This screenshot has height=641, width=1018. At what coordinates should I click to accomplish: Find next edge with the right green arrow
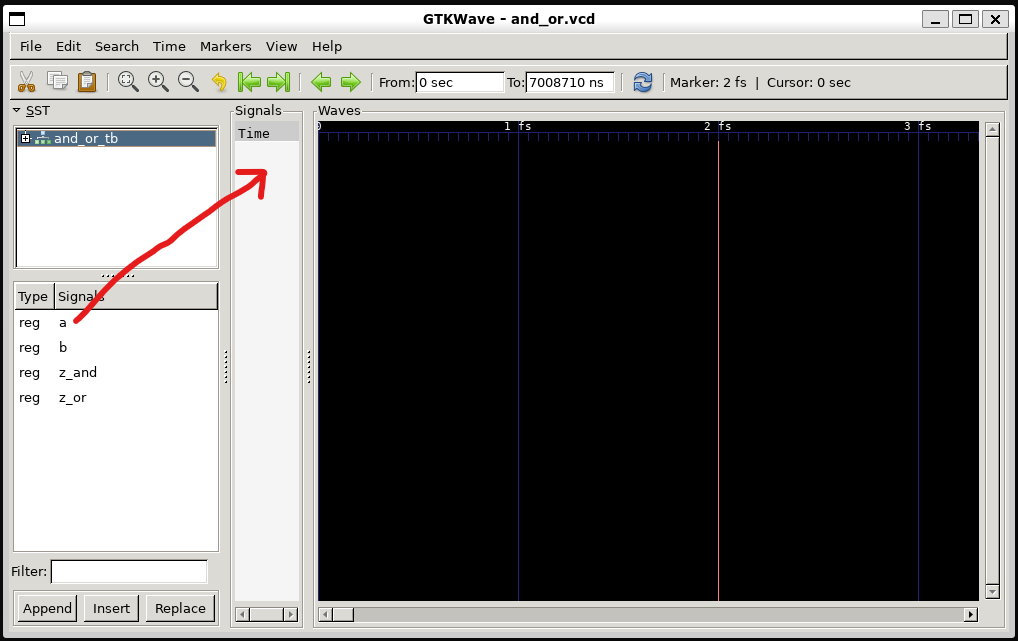(351, 82)
